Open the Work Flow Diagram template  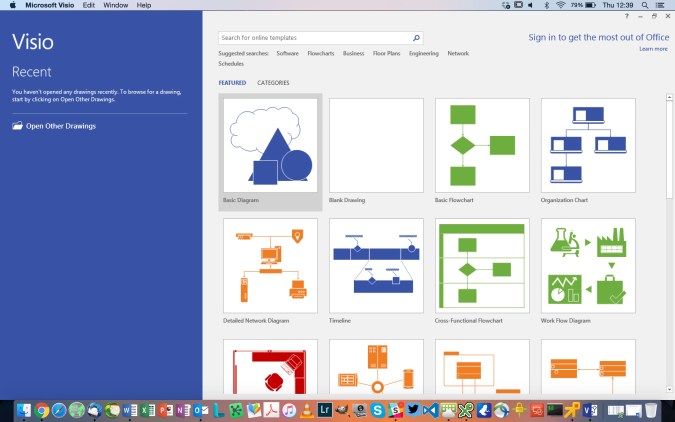[x=588, y=266]
